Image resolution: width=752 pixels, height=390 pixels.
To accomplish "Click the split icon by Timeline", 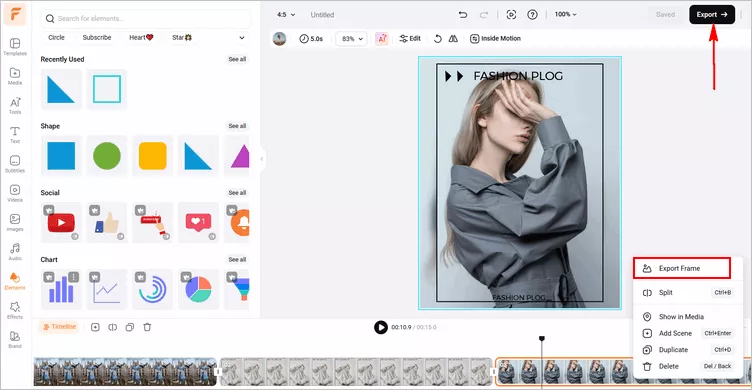I will [x=113, y=327].
